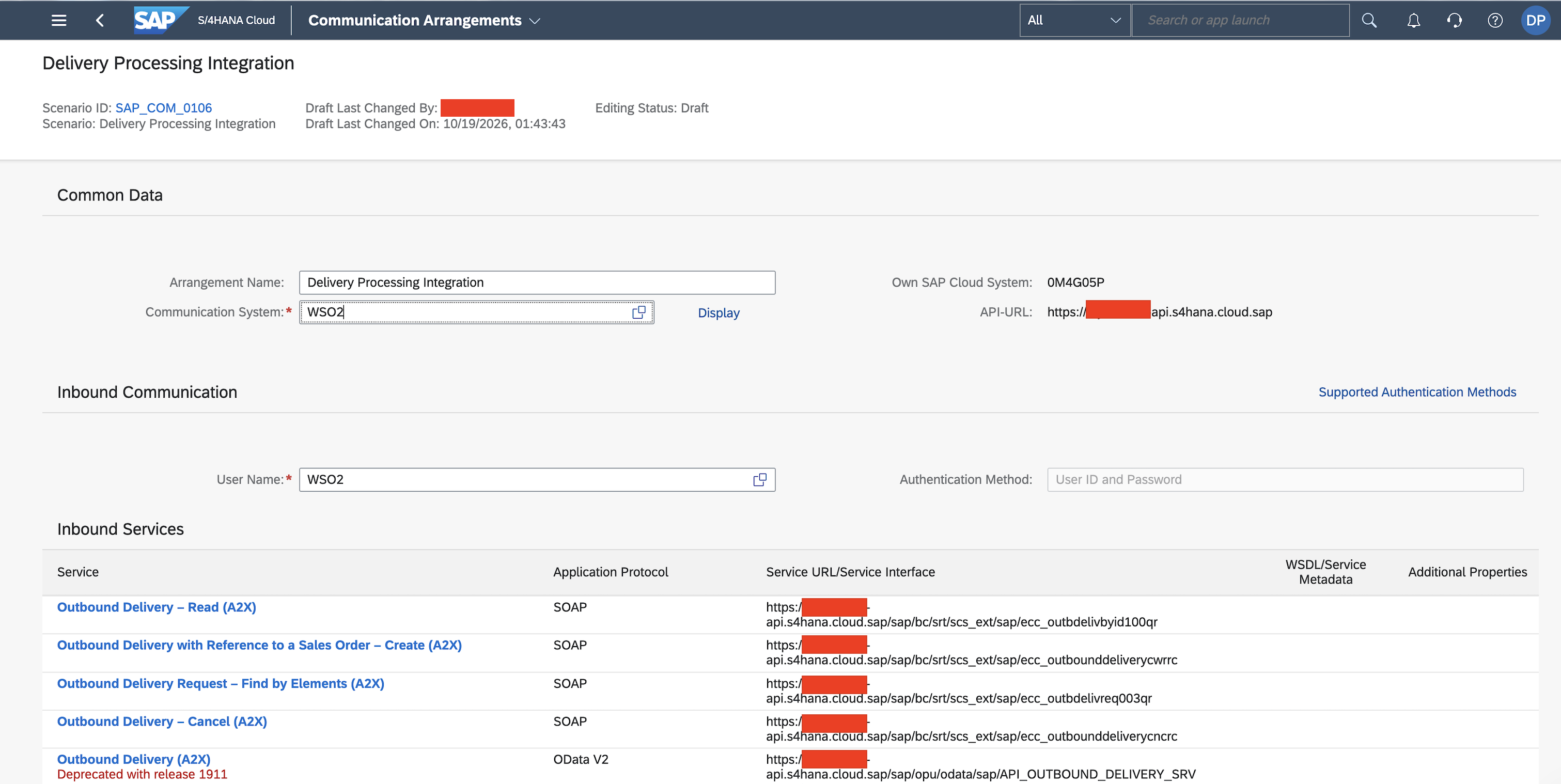The image size is (1561, 784).
Task: Go back with the left arrow
Action: [100, 20]
